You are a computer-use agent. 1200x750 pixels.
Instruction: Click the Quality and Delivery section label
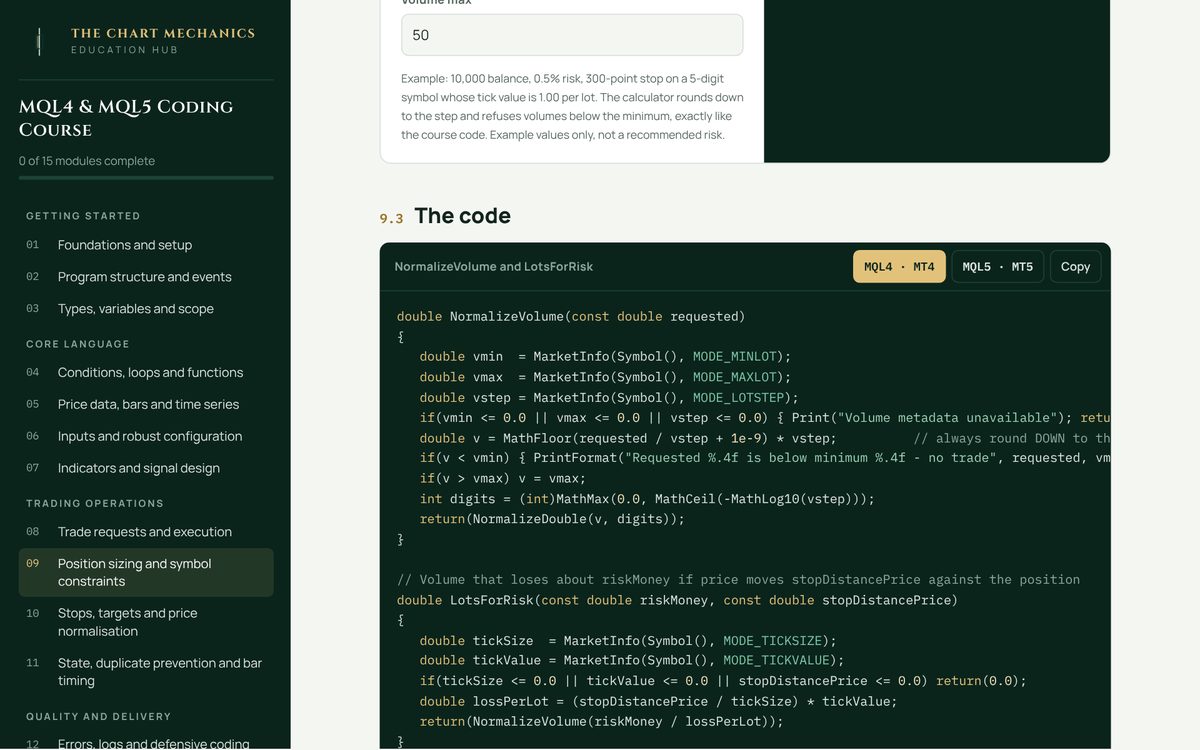[x=99, y=716]
